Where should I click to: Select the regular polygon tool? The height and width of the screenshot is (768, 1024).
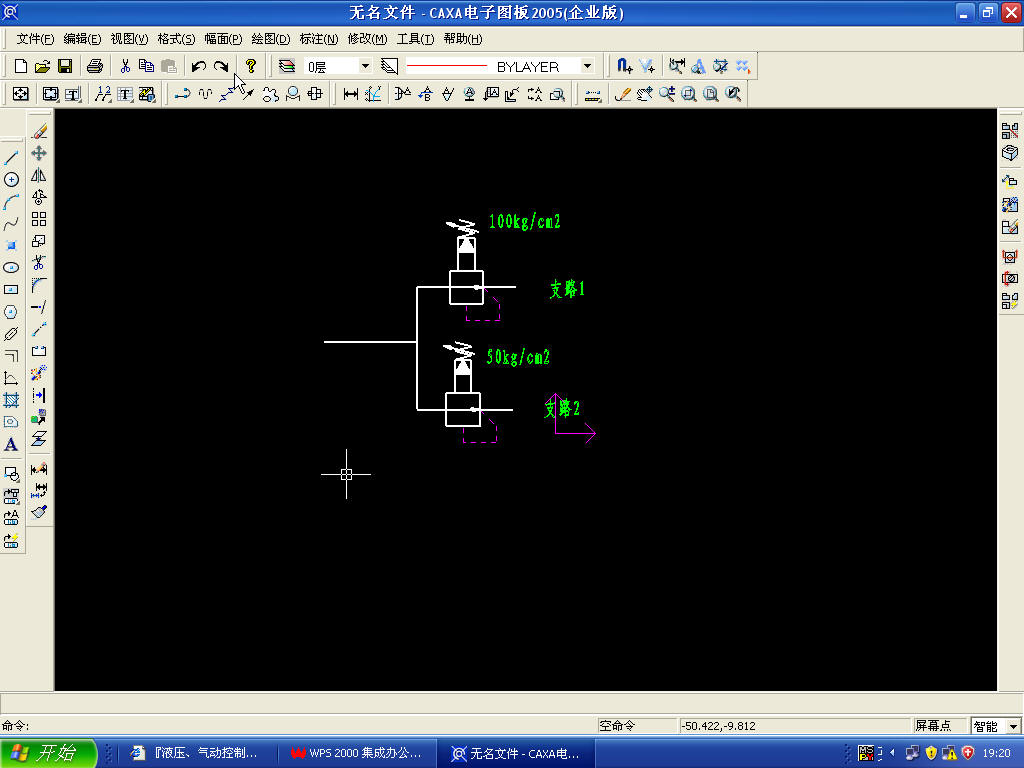[11, 312]
